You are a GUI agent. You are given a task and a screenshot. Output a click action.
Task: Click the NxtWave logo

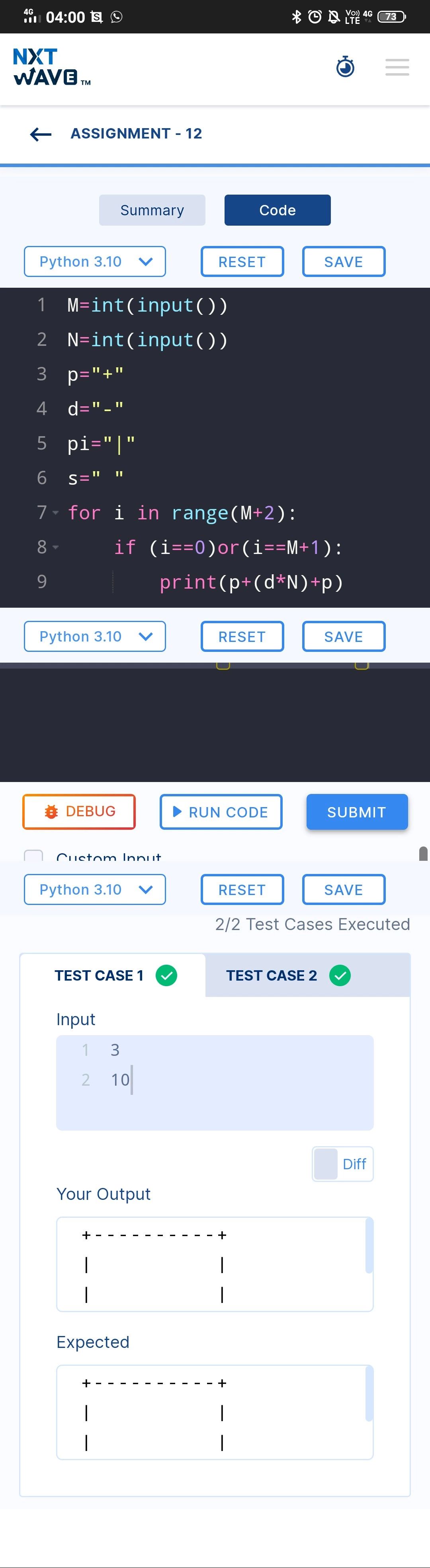coord(52,67)
